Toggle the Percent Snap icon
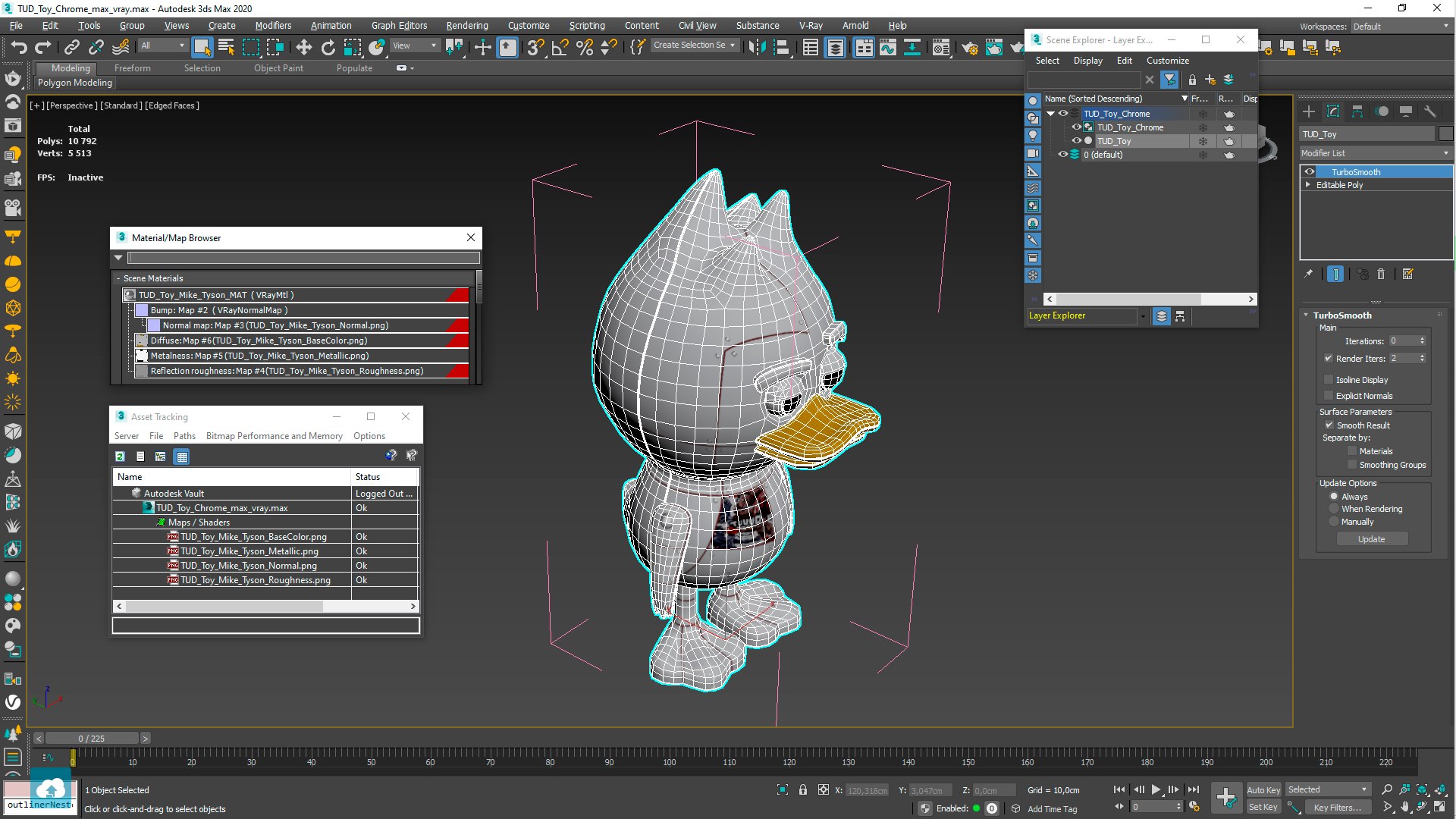1456x819 pixels. 585,48
